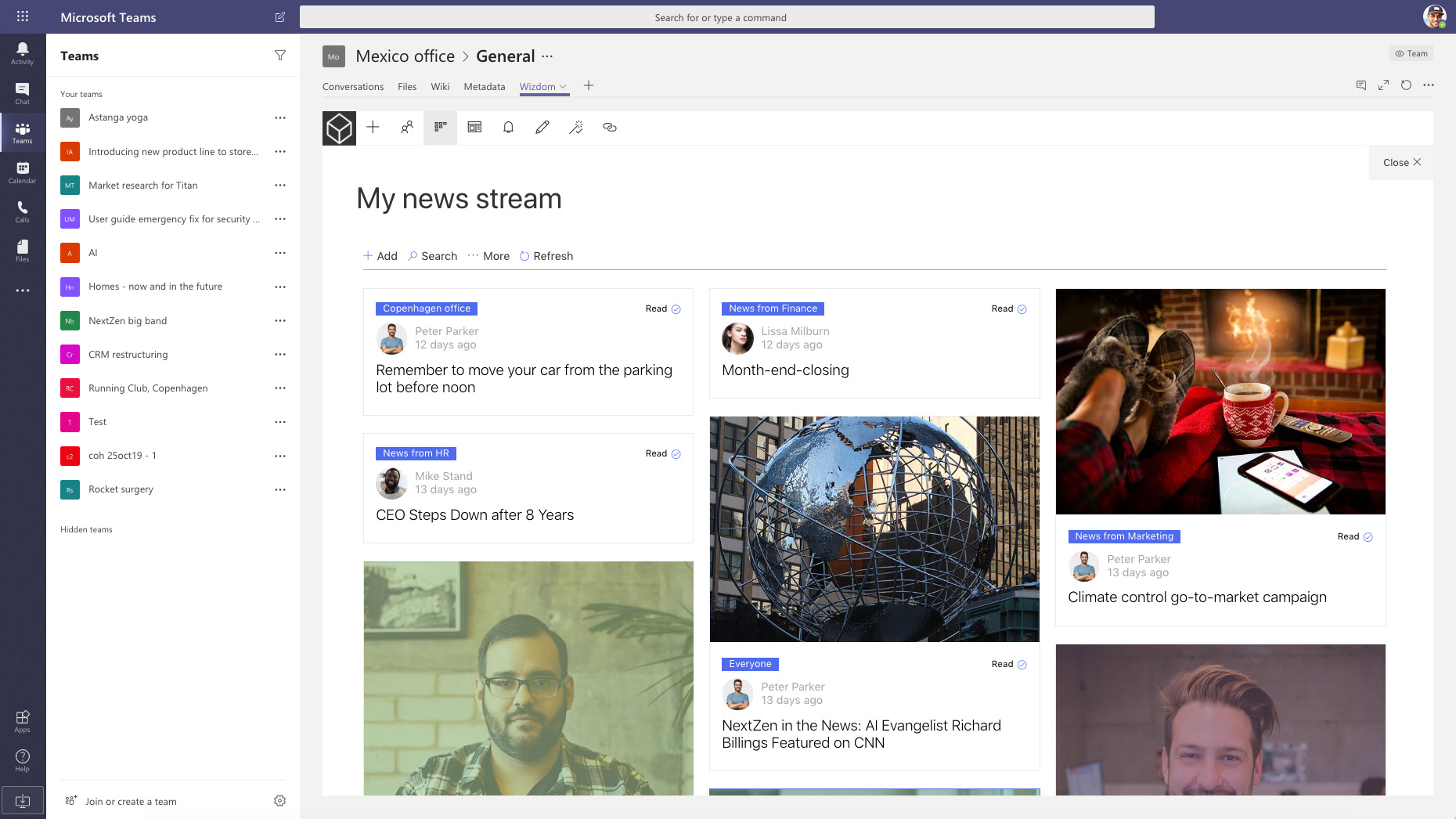Expand tab to full screen
The image size is (1456, 819).
1384,85
